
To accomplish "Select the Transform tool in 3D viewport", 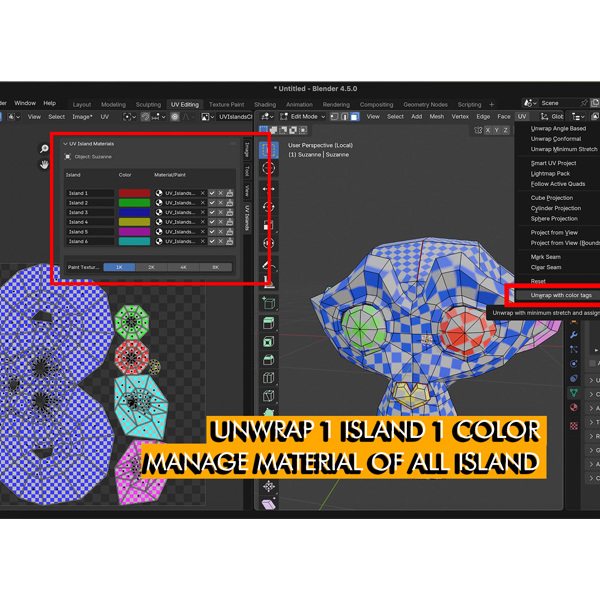I will click(268, 243).
